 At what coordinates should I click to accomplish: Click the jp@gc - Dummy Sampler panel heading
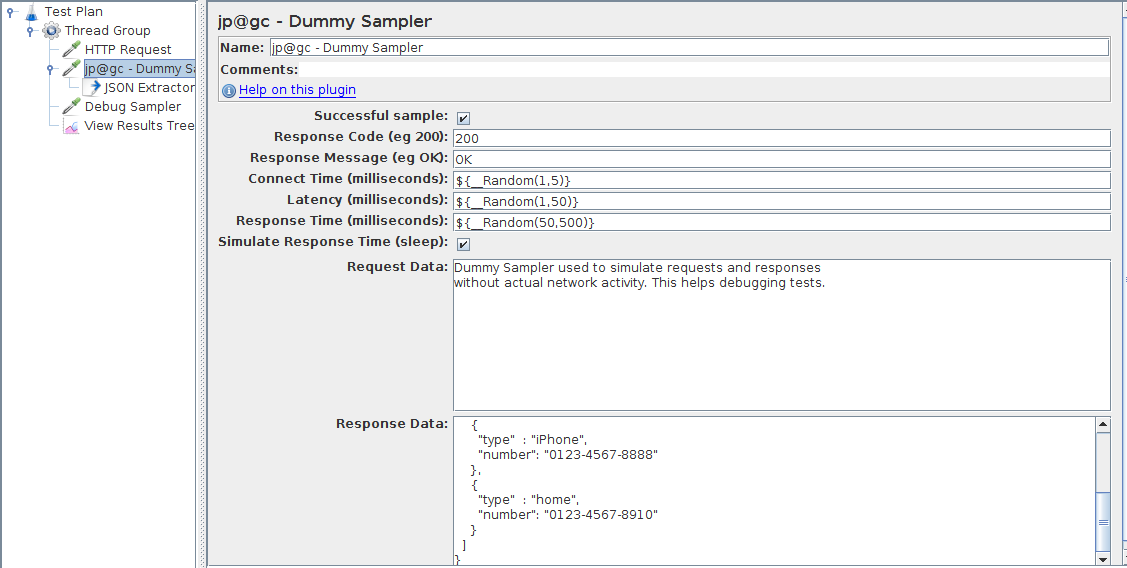pos(324,22)
